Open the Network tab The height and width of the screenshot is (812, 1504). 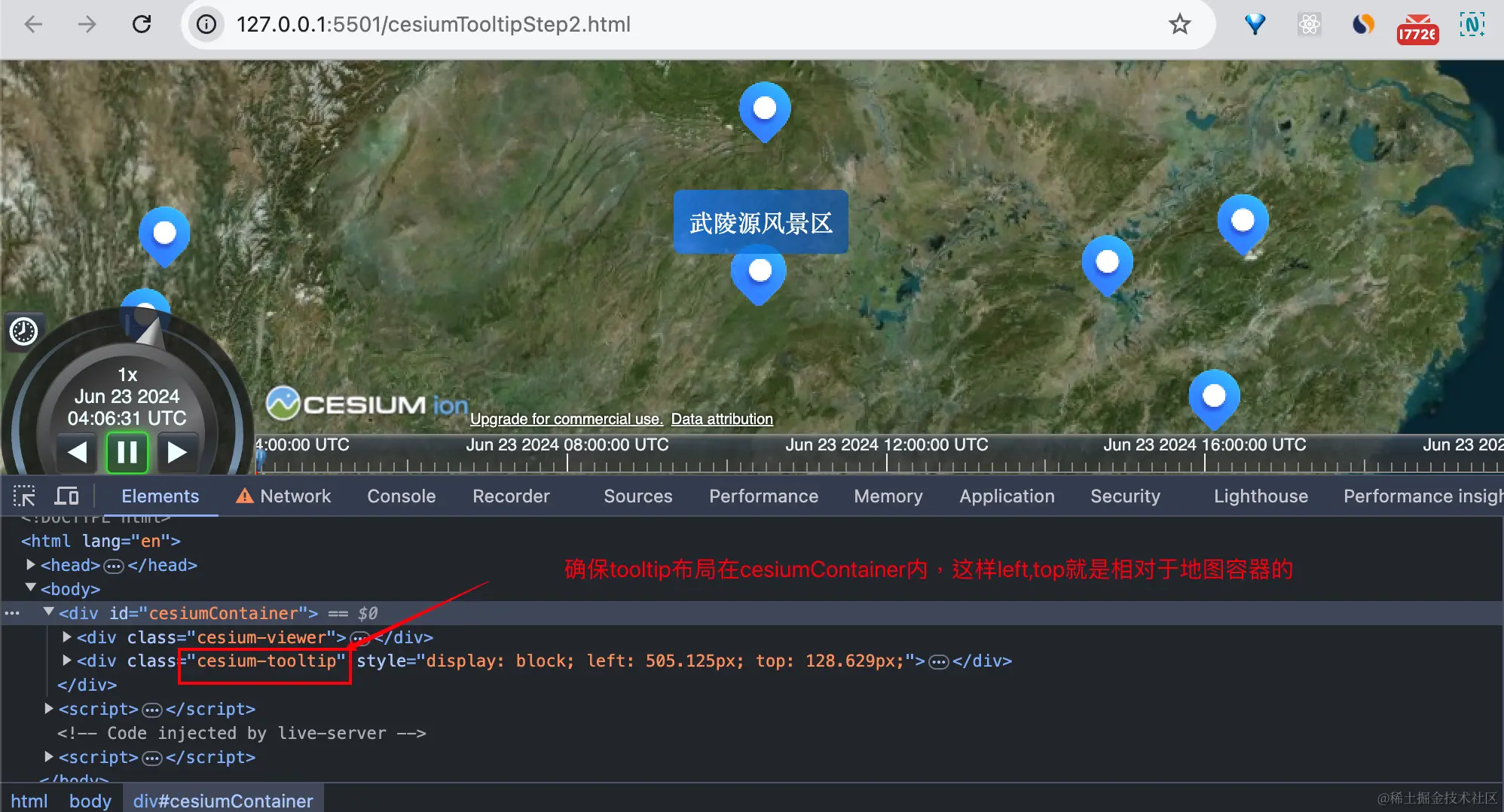(x=295, y=496)
